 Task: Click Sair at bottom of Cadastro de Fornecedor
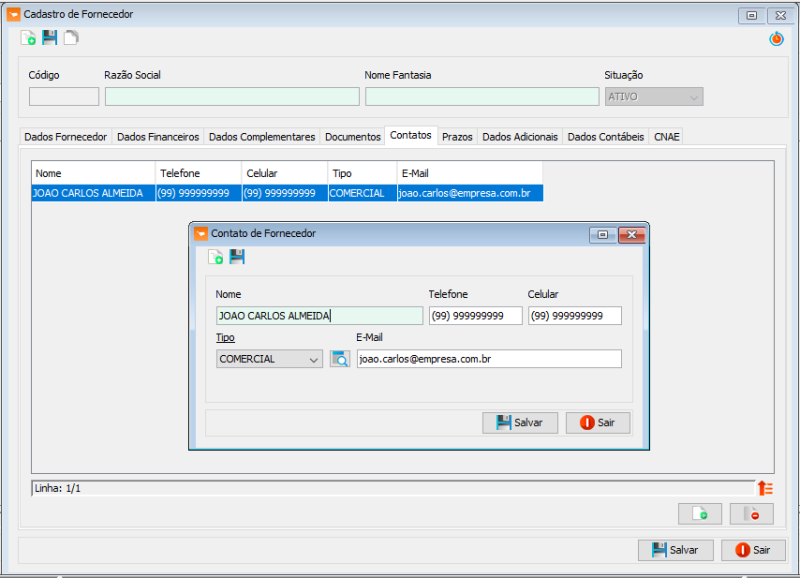753,550
